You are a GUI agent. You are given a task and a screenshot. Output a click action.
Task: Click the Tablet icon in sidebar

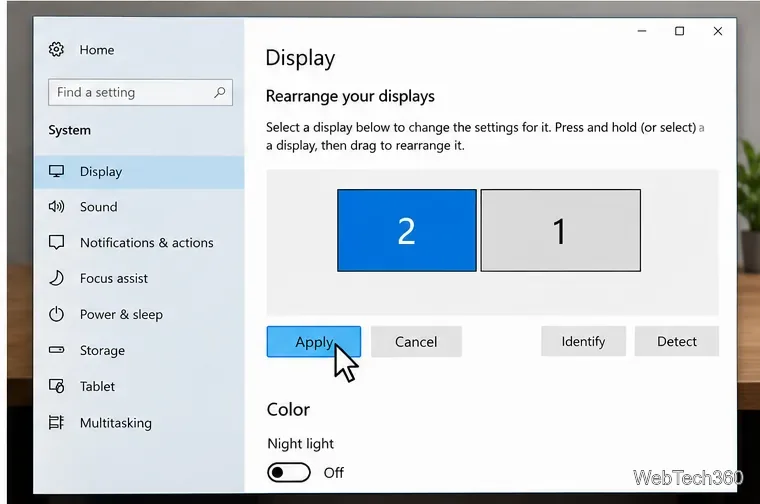[x=56, y=386]
